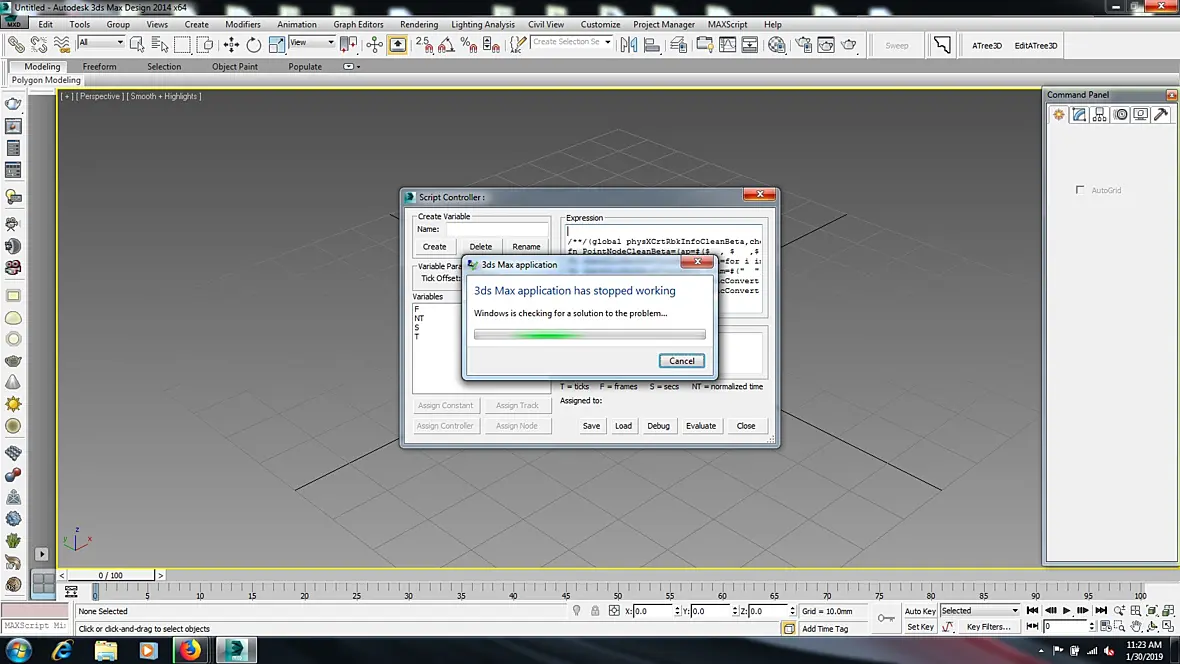Screen dimensions: 1180x664
Task: Open the Layer Manager icon
Action: [678, 45]
